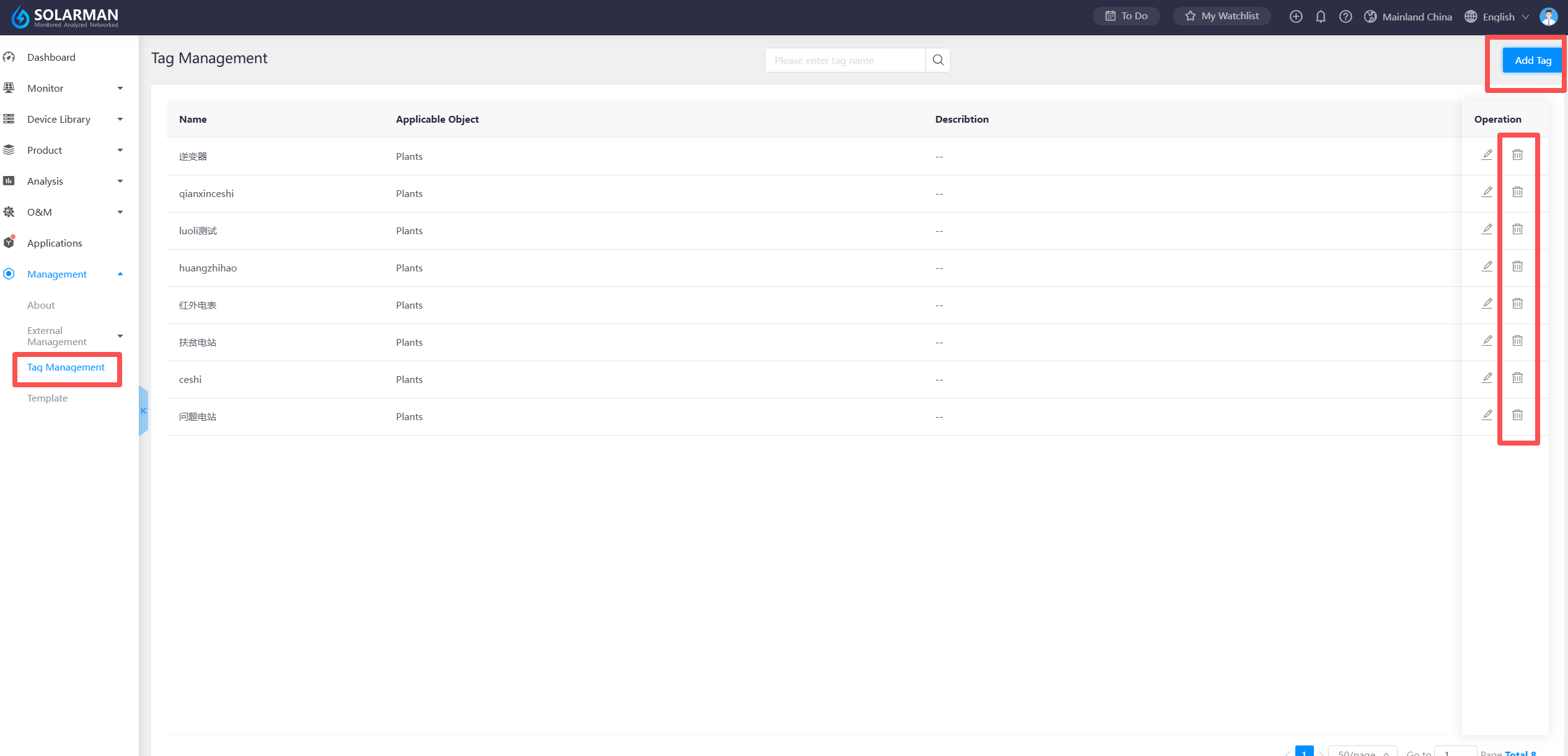This screenshot has width=1568, height=756.
Task: Edit the 逆变器 tag
Action: coord(1487,155)
